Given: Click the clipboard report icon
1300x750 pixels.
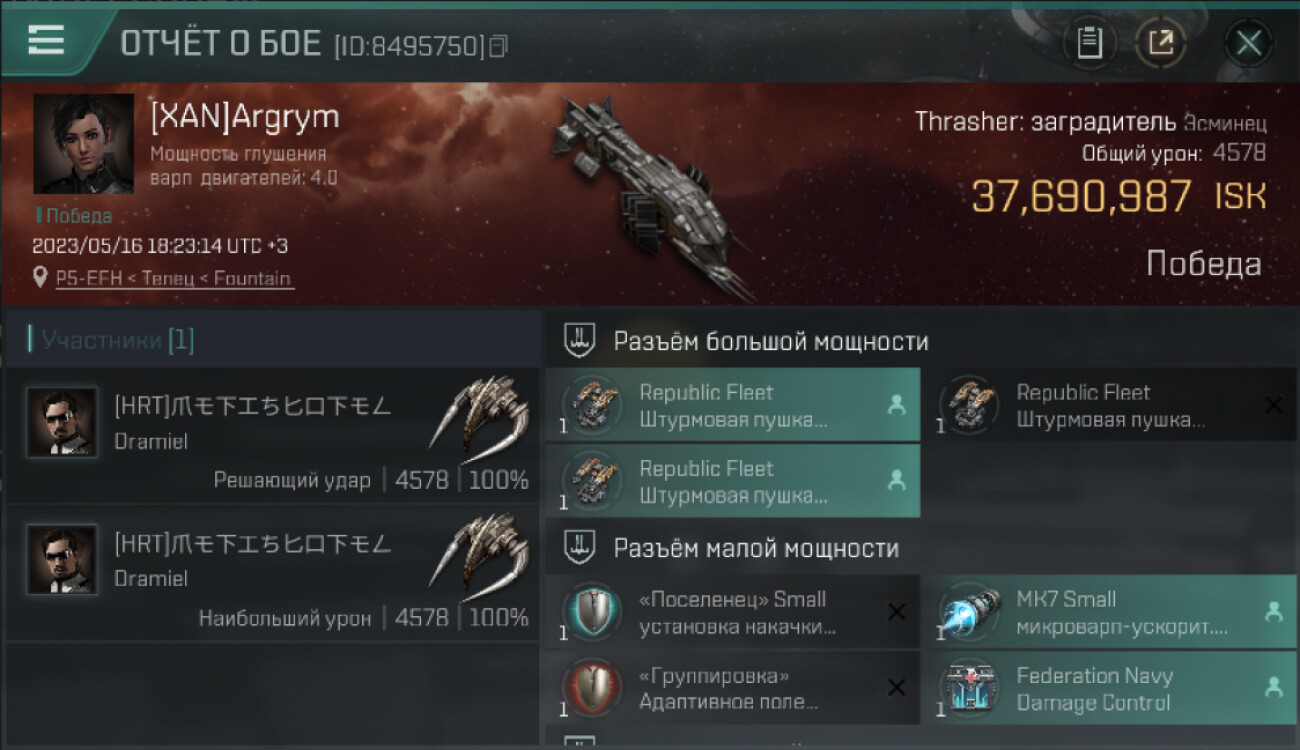Looking at the screenshot, I should pyautogui.click(x=1090, y=43).
